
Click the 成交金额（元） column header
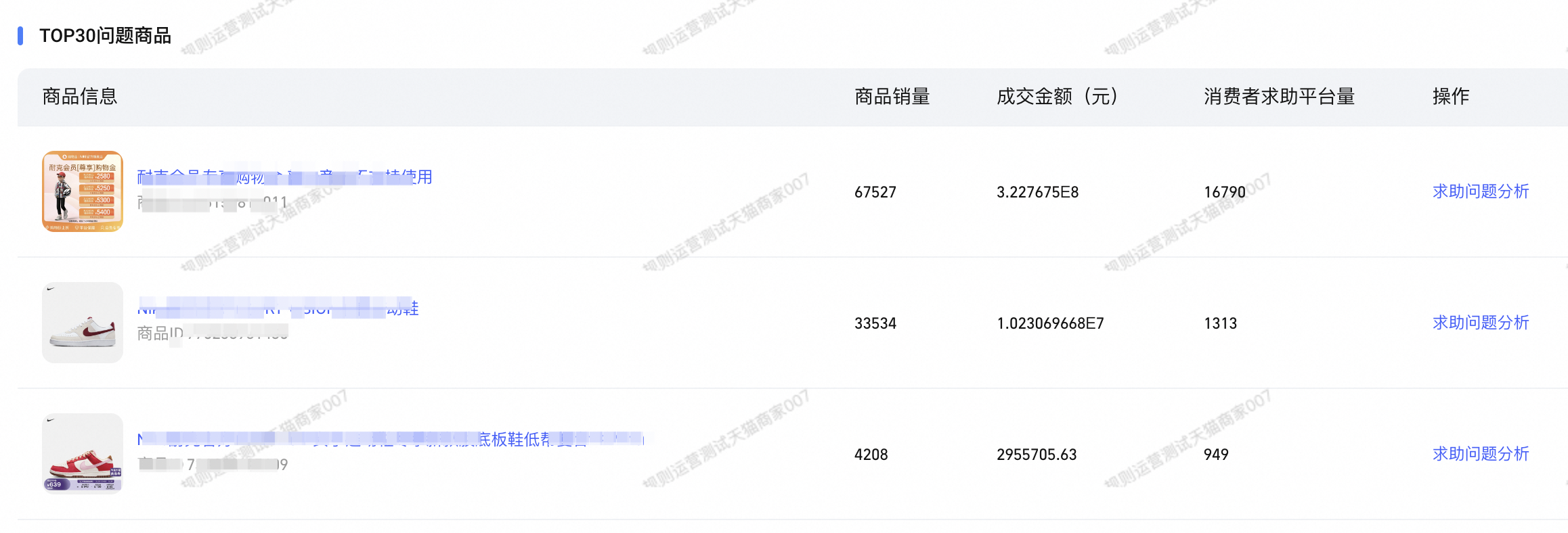click(1058, 97)
